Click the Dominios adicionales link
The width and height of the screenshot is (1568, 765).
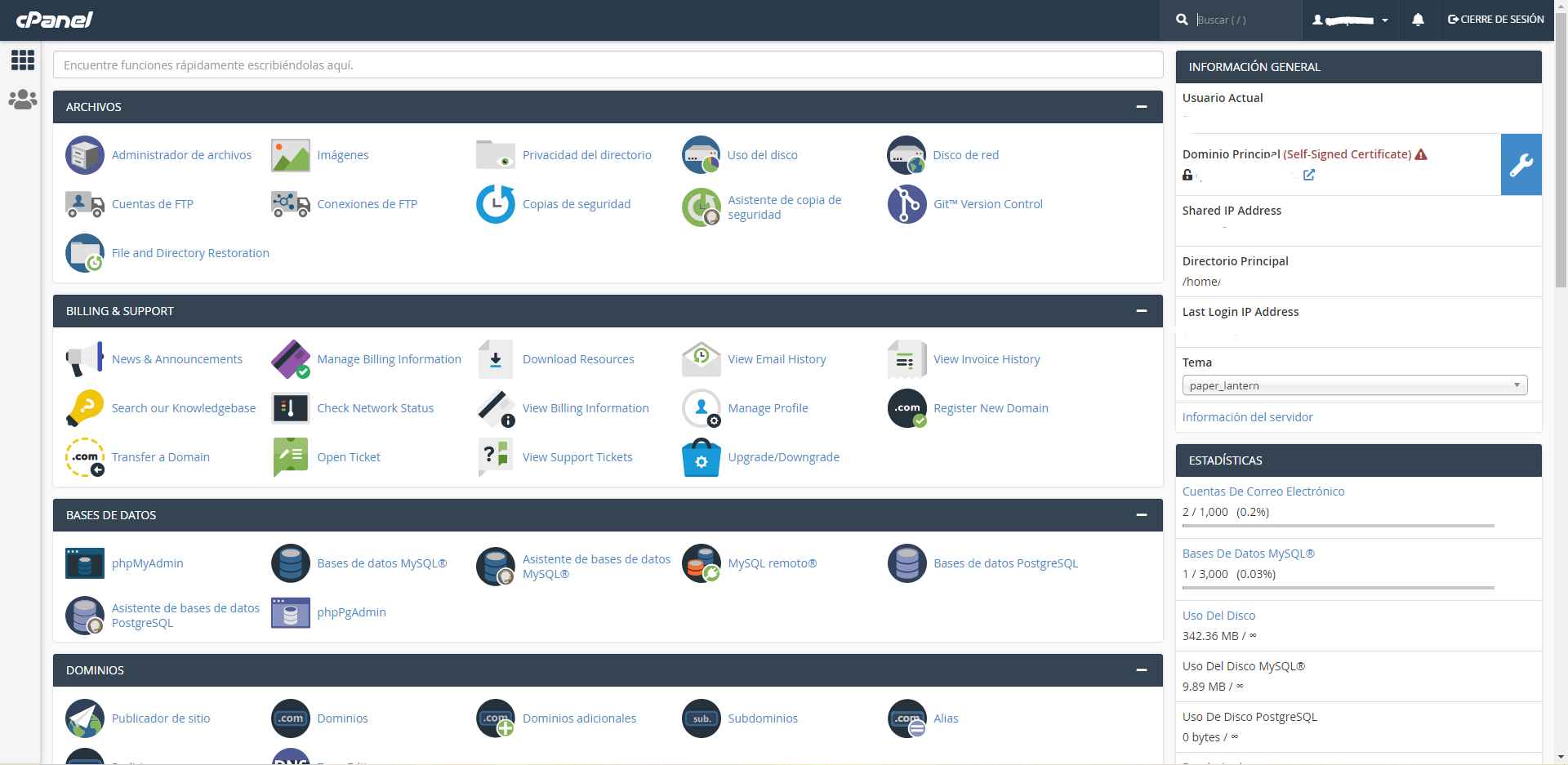click(579, 718)
